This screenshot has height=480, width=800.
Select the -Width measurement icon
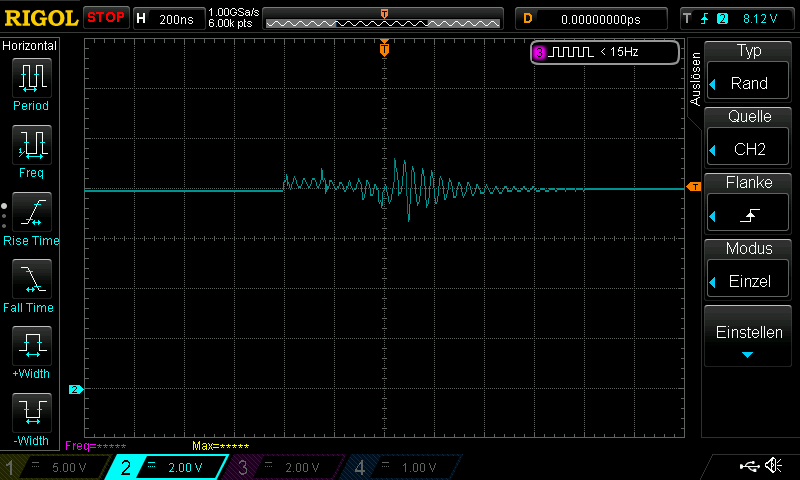(x=32, y=412)
